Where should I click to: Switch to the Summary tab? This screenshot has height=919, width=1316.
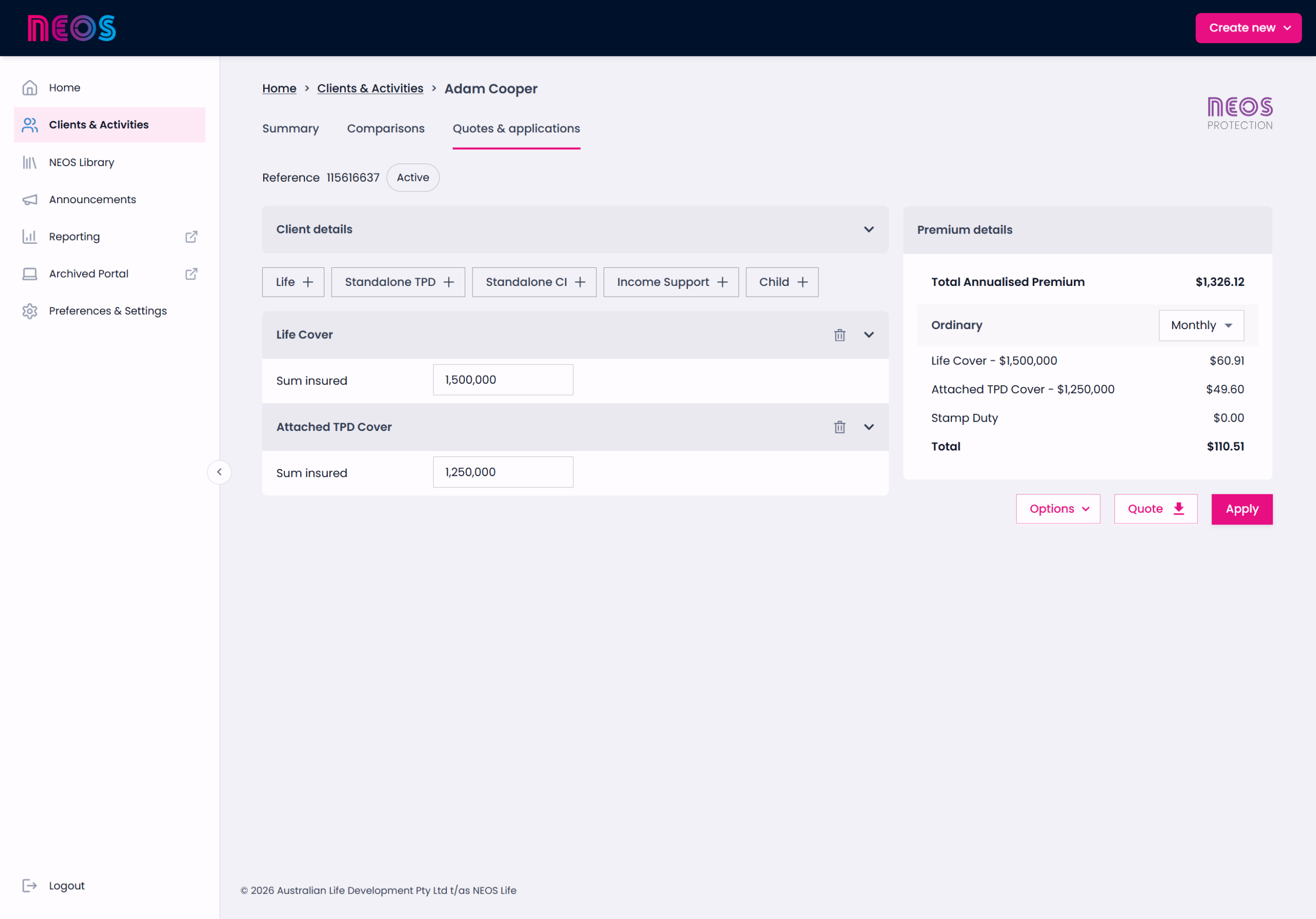pyautogui.click(x=290, y=129)
